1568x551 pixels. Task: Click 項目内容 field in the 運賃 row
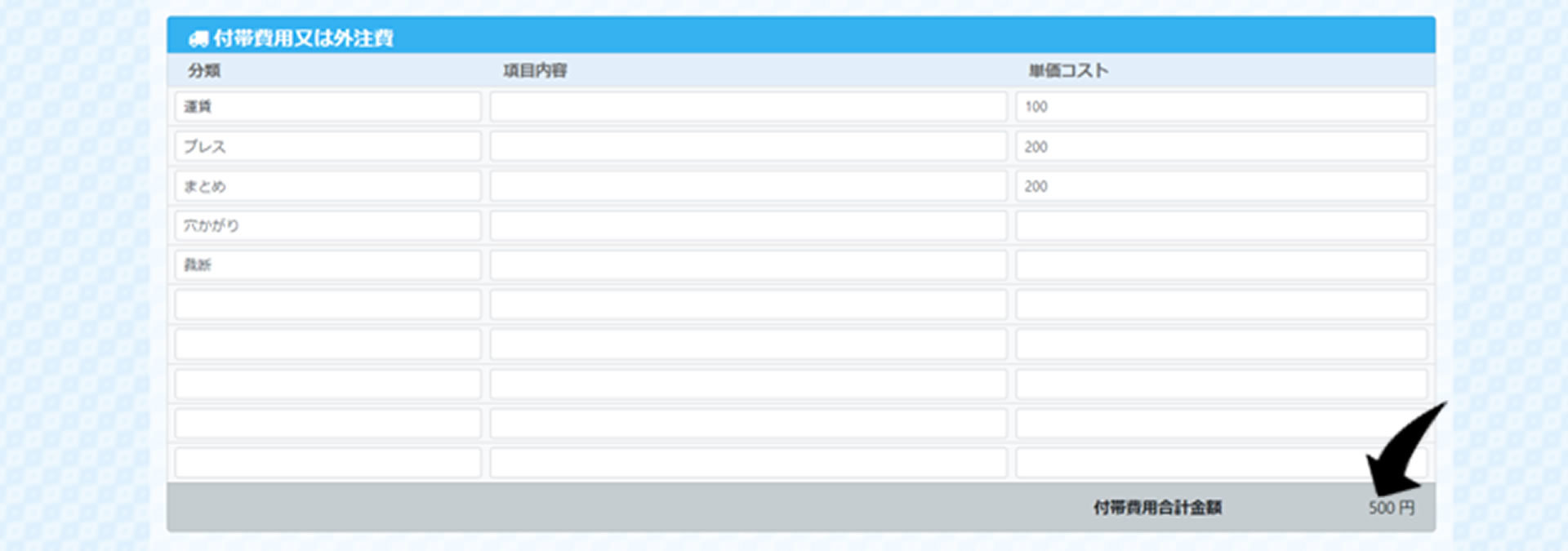tap(748, 107)
